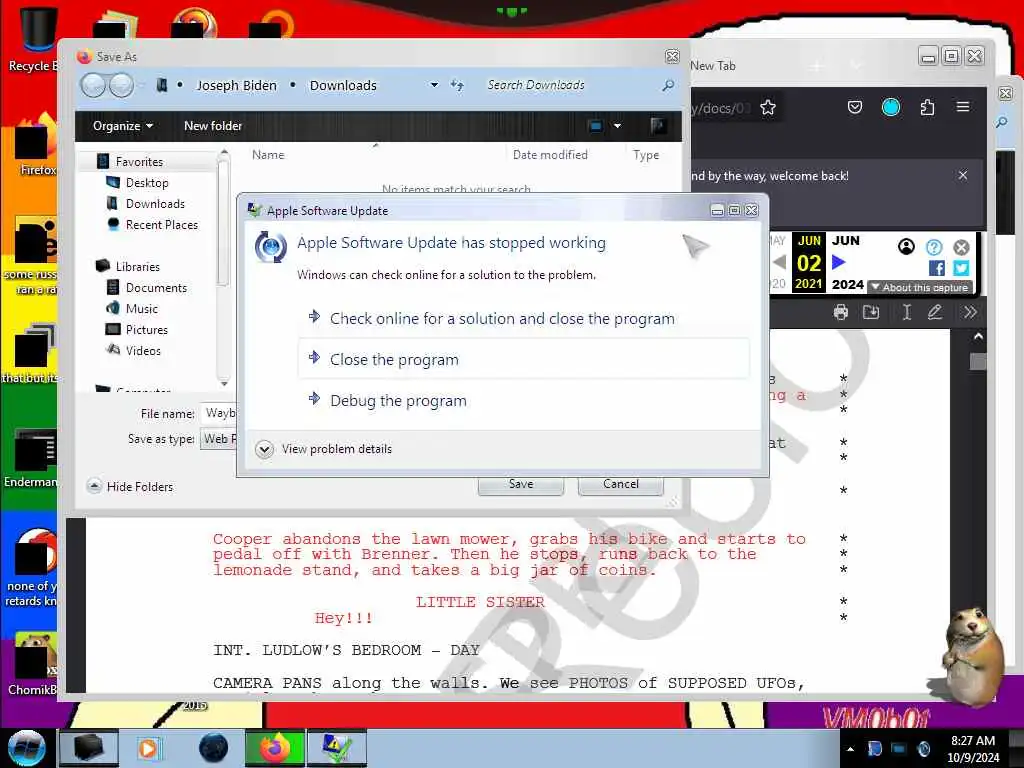
Task: Click the Search Downloads field
Action: [568, 85]
